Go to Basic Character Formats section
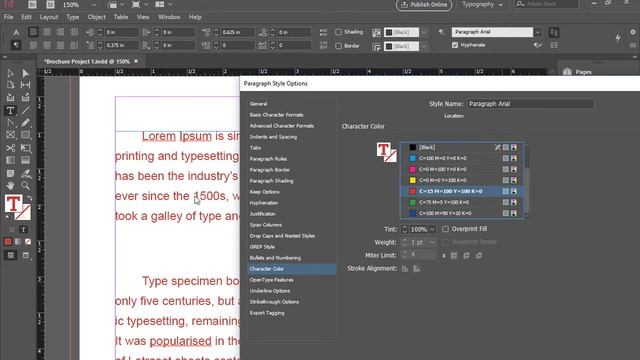 pos(276,115)
